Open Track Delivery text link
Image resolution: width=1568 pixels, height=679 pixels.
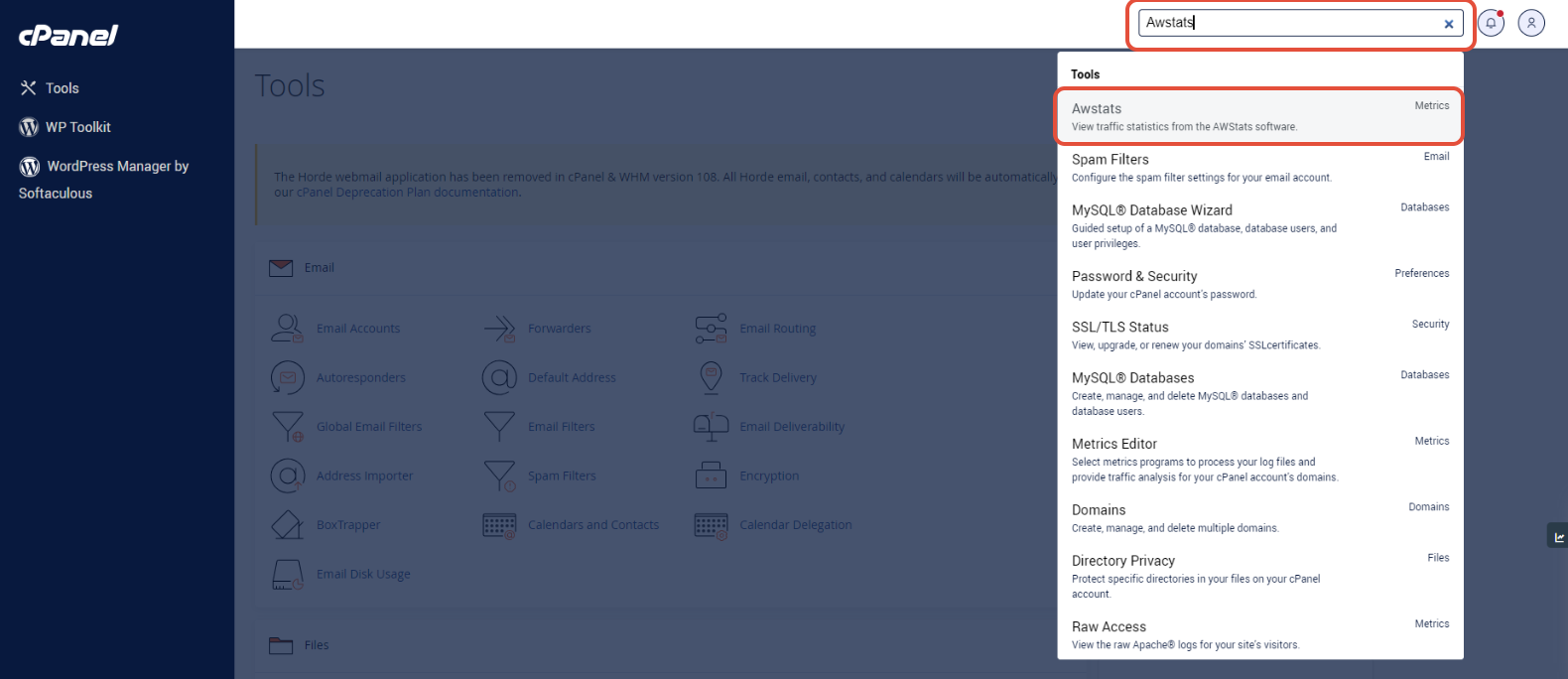coord(777,377)
